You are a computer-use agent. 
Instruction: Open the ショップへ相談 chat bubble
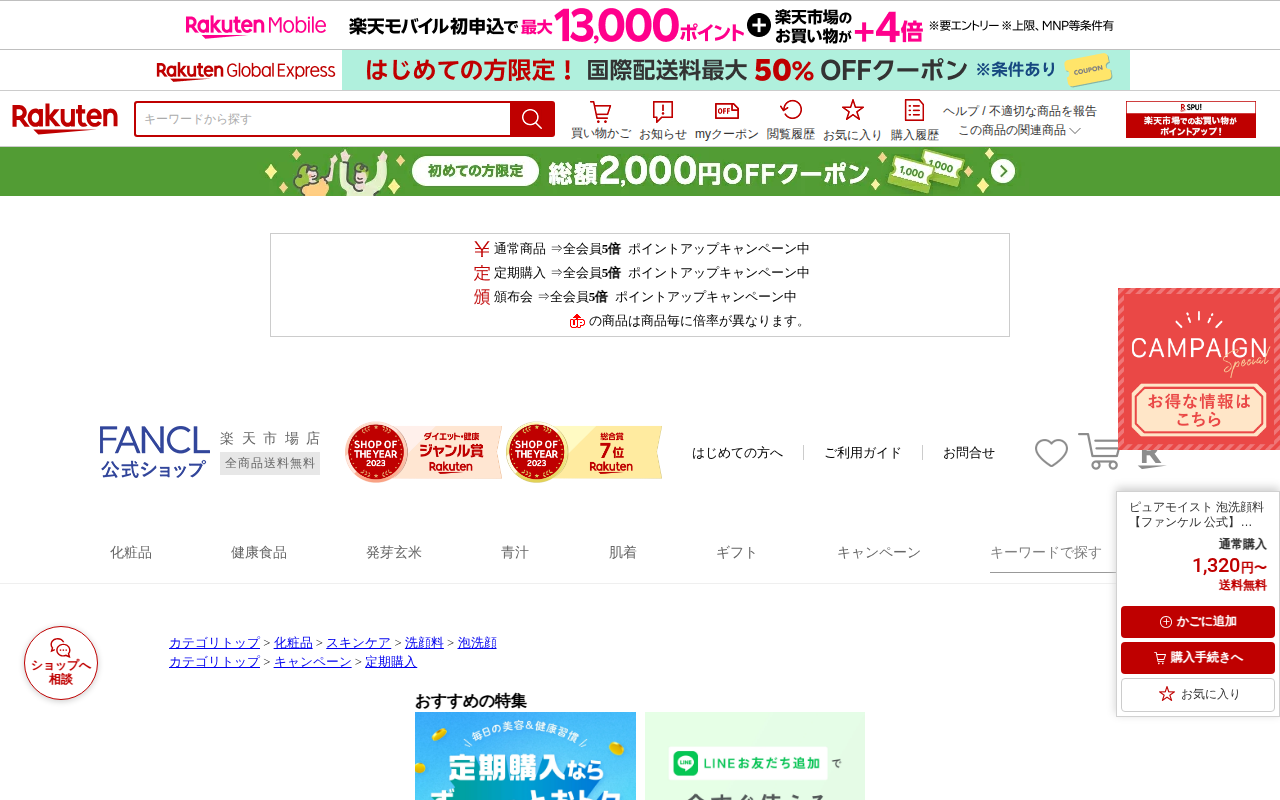[x=61, y=663]
